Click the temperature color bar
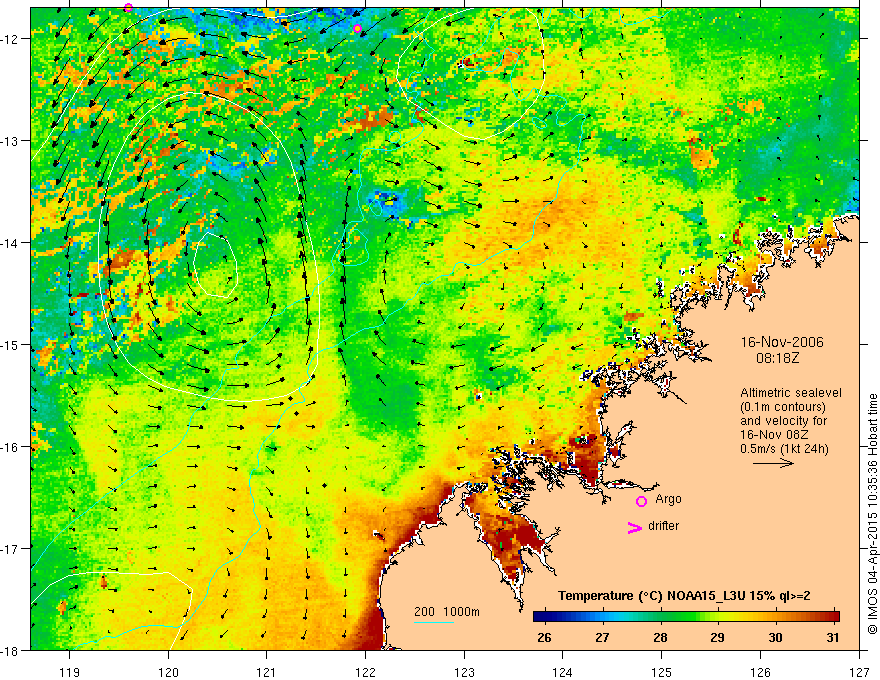Image resolution: width=880 pixels, height=680 pixels. [x=686, y=616]
